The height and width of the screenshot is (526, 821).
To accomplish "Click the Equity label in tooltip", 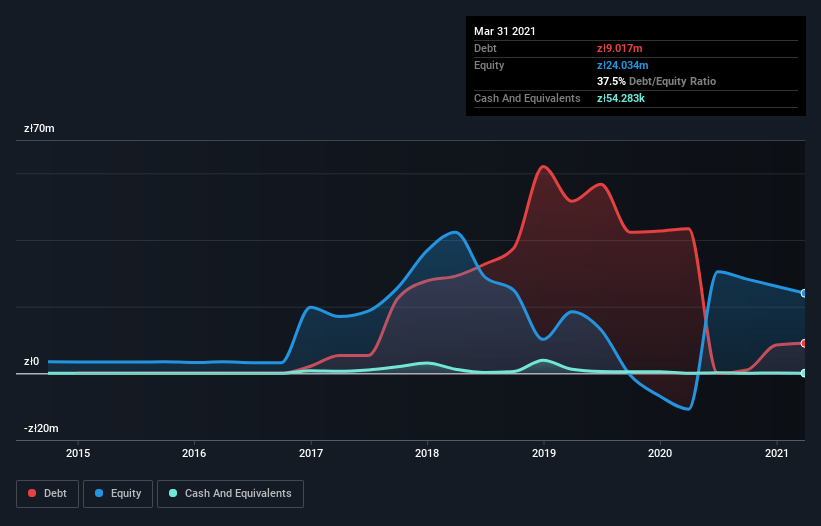I will point(489,65).
